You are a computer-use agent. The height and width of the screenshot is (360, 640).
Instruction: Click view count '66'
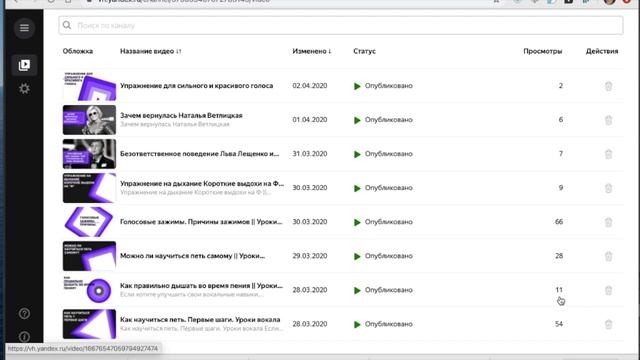[x=559, y=222]
